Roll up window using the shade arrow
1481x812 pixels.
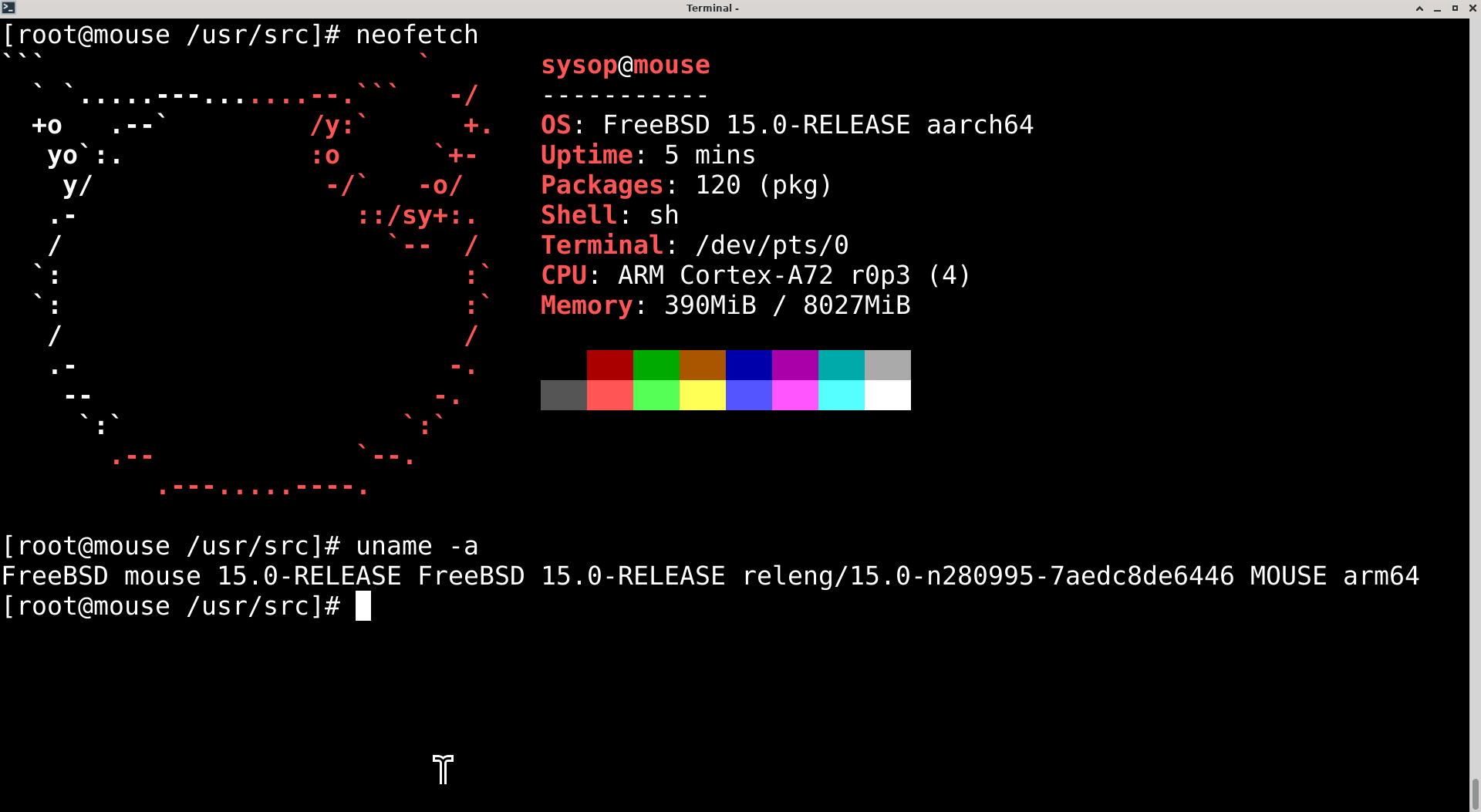tap(1419, 8)
